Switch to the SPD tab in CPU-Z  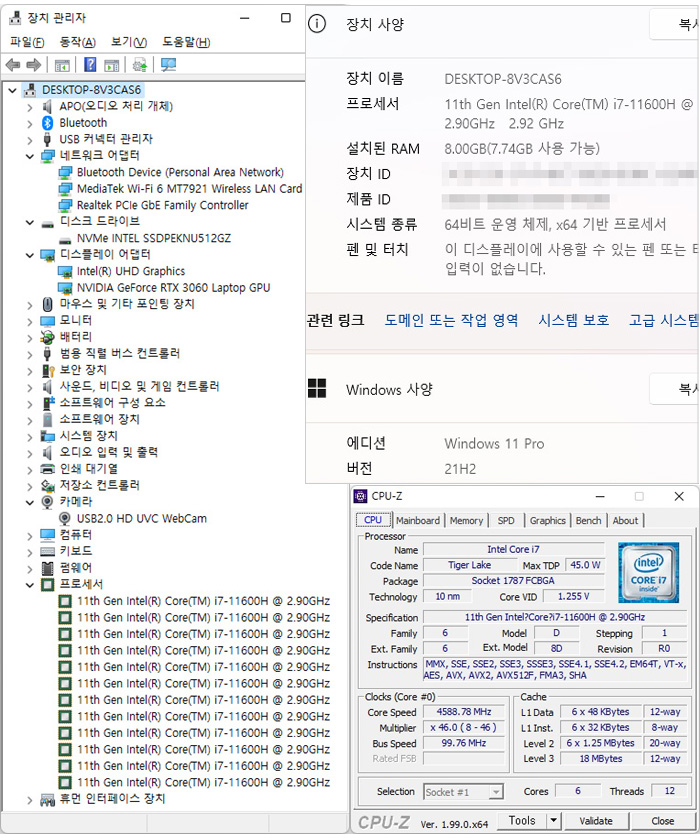[506, 520]
